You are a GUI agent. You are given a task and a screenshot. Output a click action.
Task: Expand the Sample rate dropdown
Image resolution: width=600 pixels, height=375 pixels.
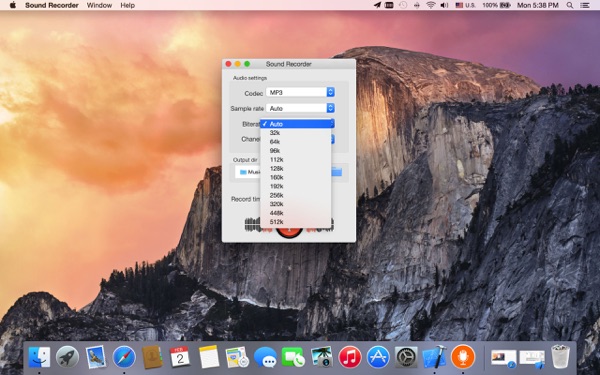(300, 108)
